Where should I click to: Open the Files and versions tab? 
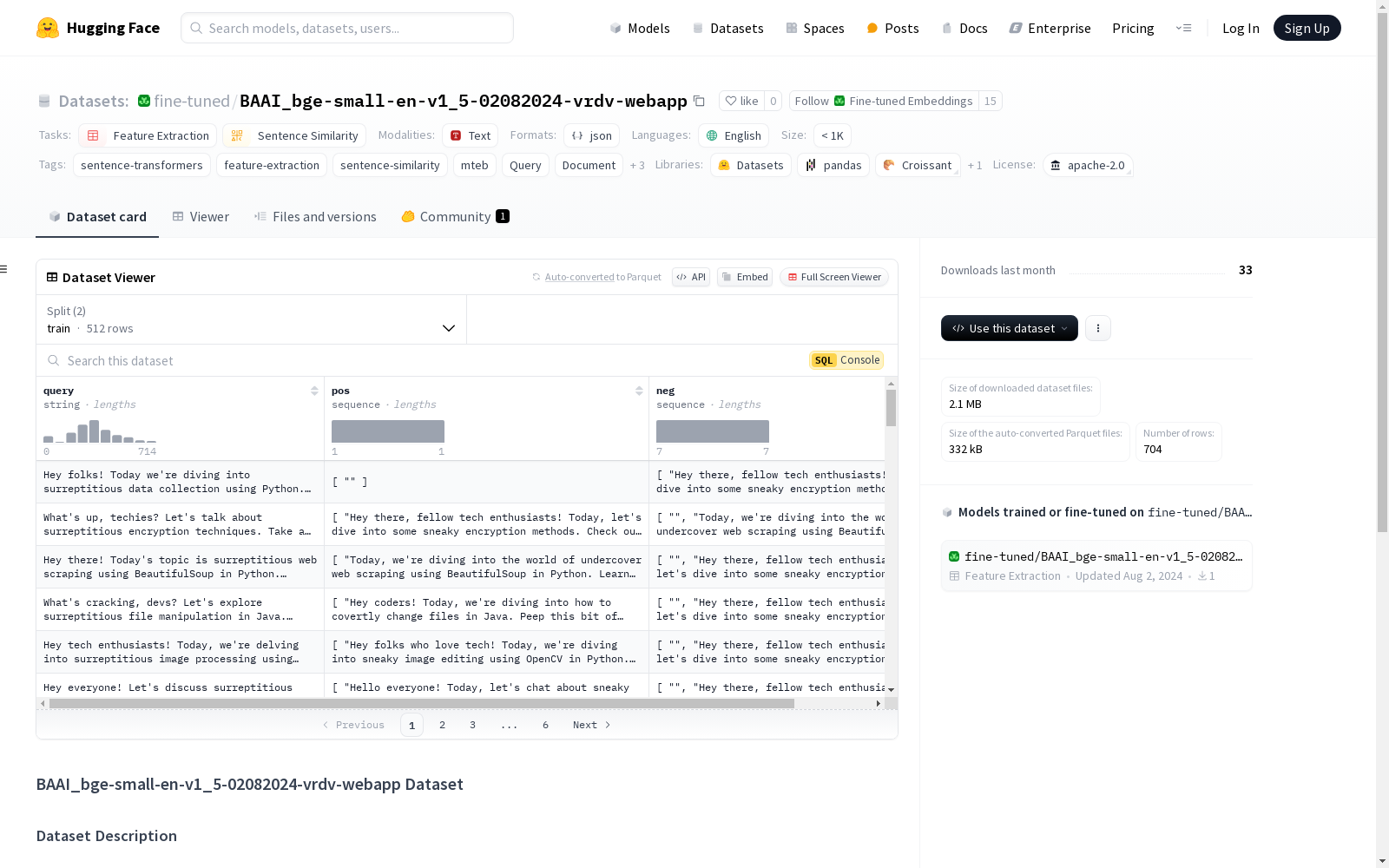point(315,217)
